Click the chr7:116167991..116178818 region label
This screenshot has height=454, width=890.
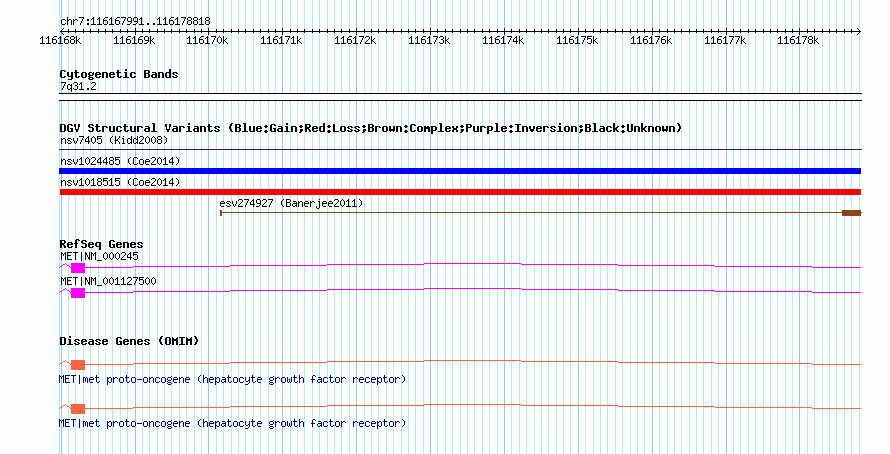click(x=135, y=22)
